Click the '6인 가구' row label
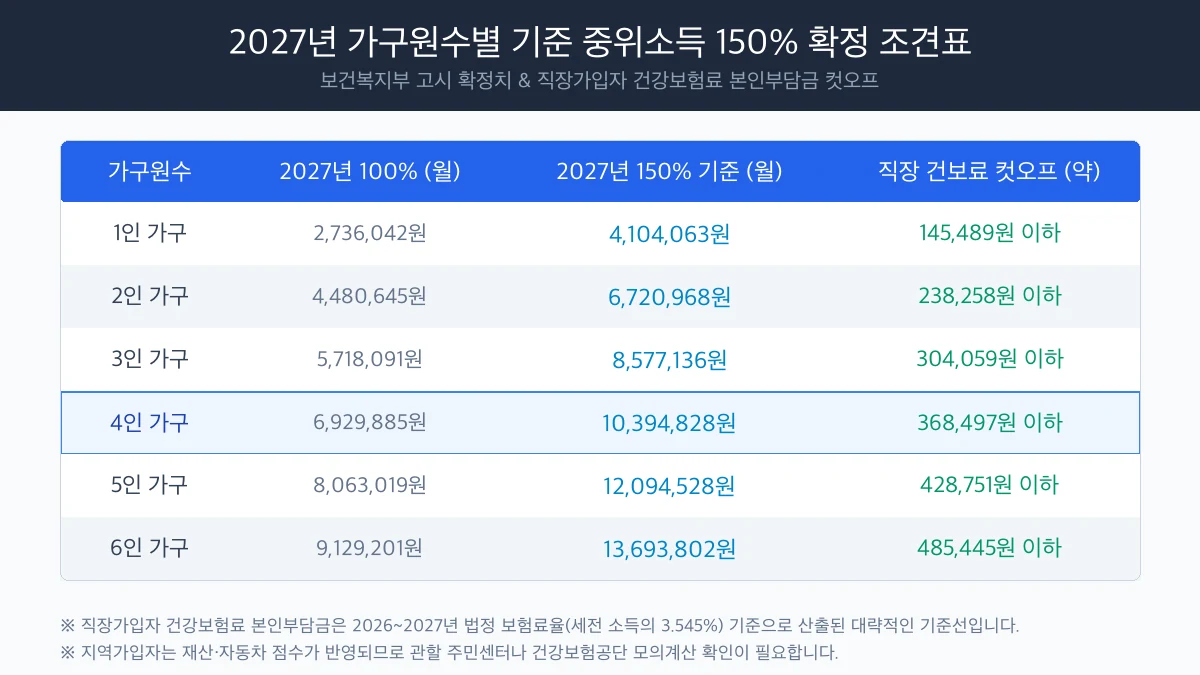 (150, 548)
